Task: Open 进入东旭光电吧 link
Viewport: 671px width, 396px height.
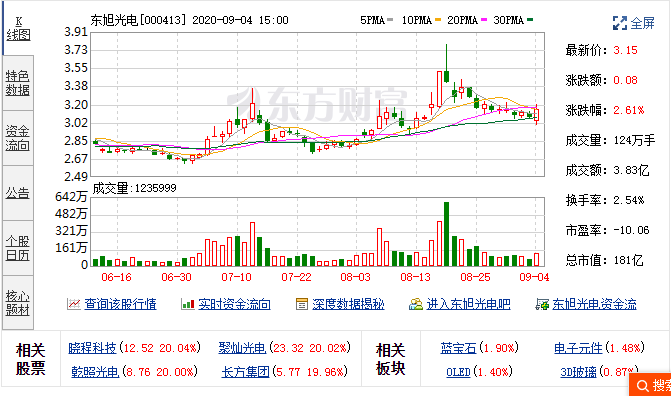Action: [x=468, y=304]
